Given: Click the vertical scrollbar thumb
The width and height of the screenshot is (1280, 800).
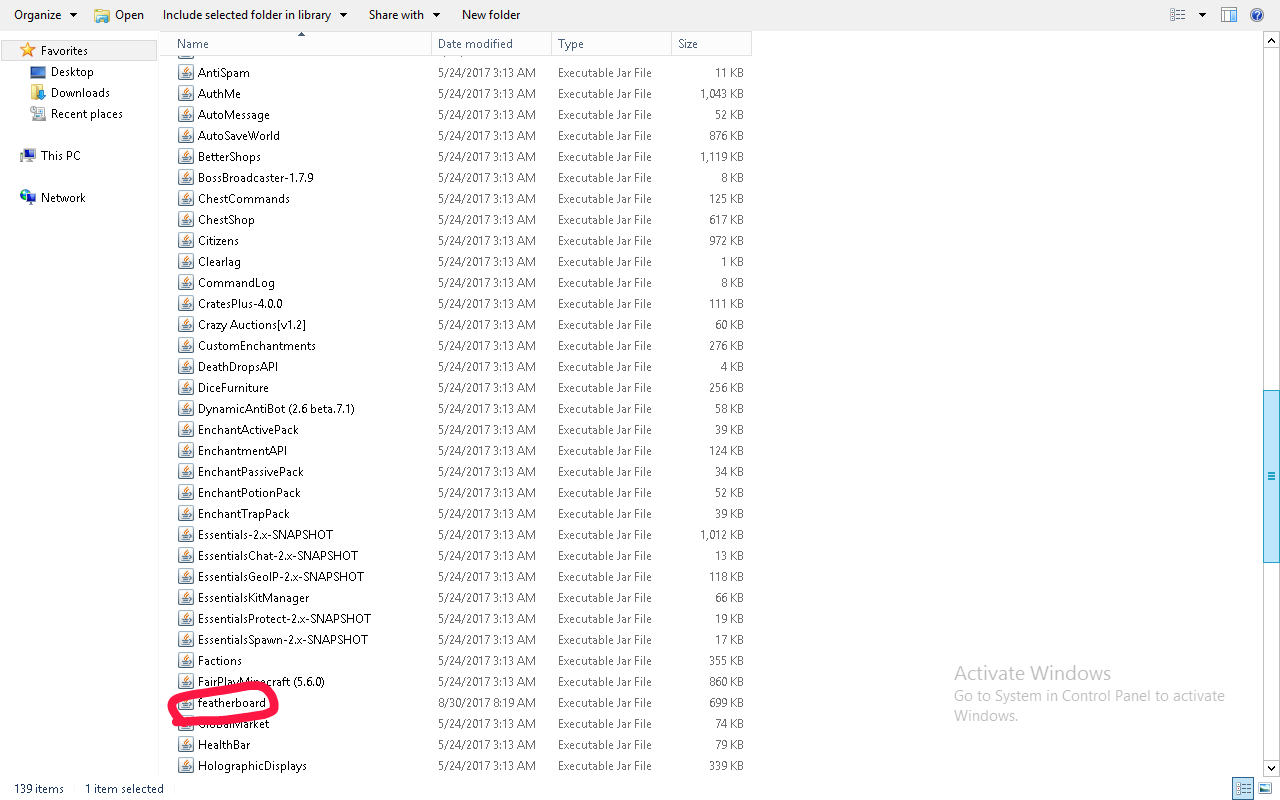Looking at the screenshot, I should [x=1272, y=476].
